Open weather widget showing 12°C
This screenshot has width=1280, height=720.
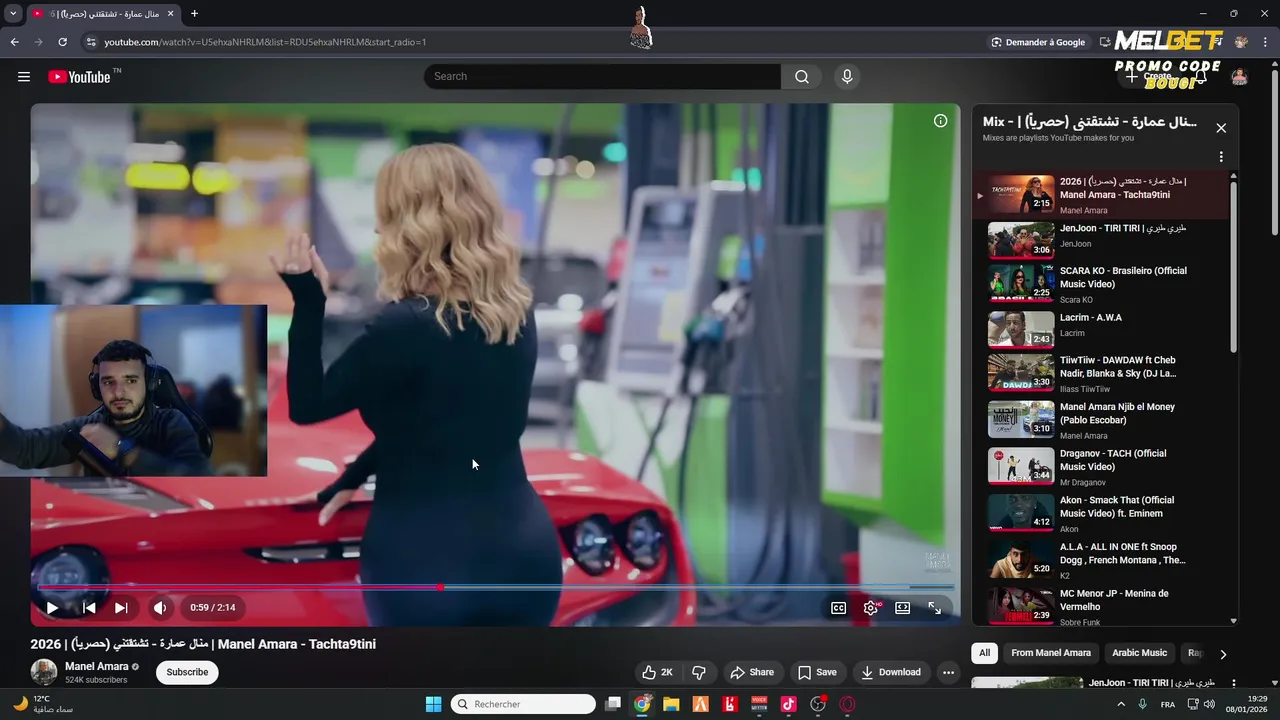(42, 704)
